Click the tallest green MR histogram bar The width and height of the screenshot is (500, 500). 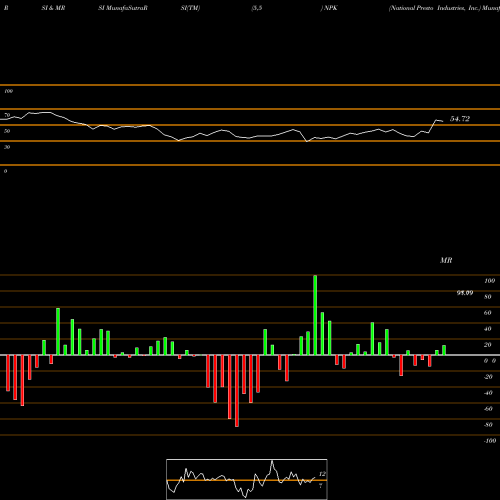coord(315,315)
